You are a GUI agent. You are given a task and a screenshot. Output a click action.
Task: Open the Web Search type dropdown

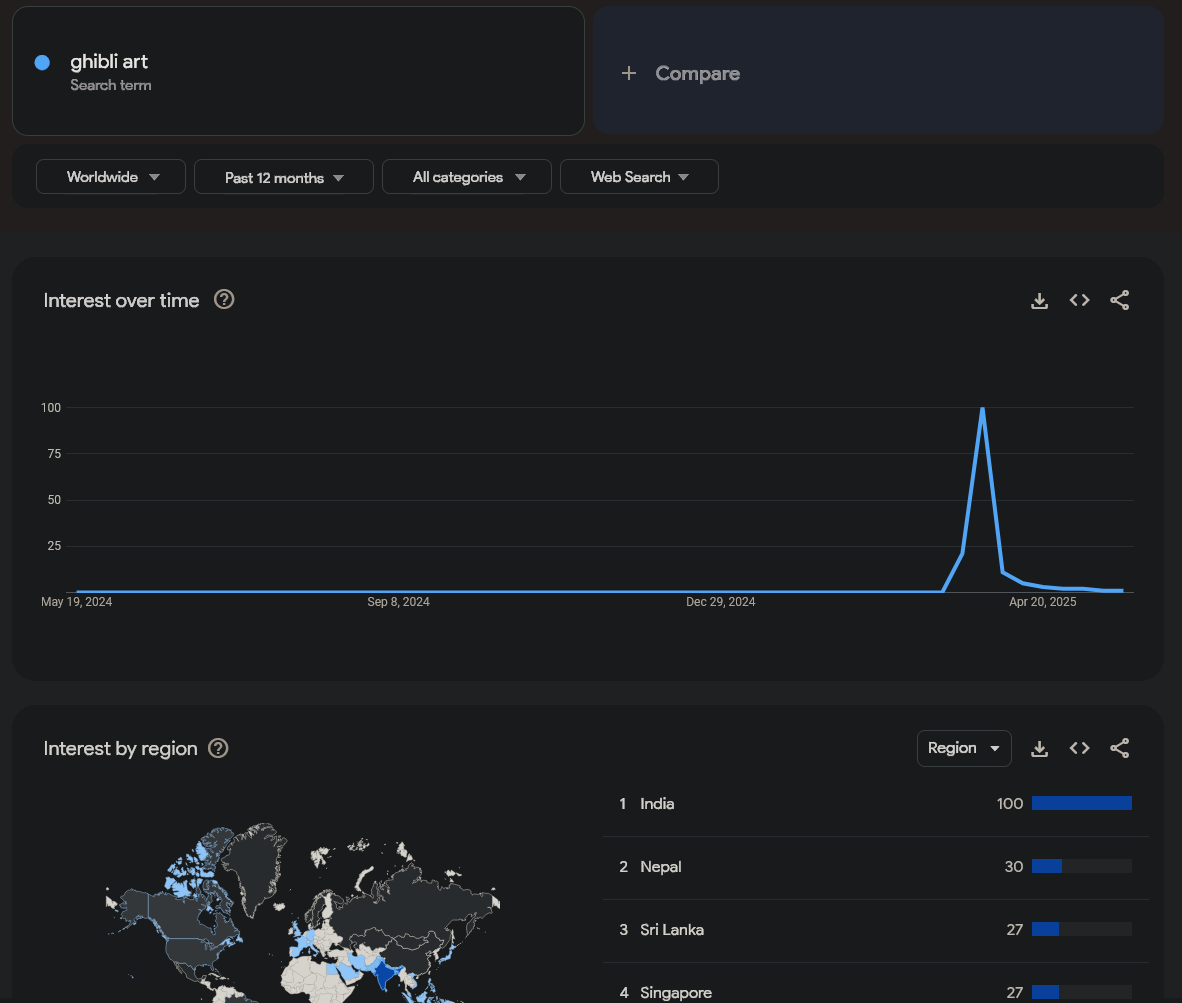click(x=639, y=177)
